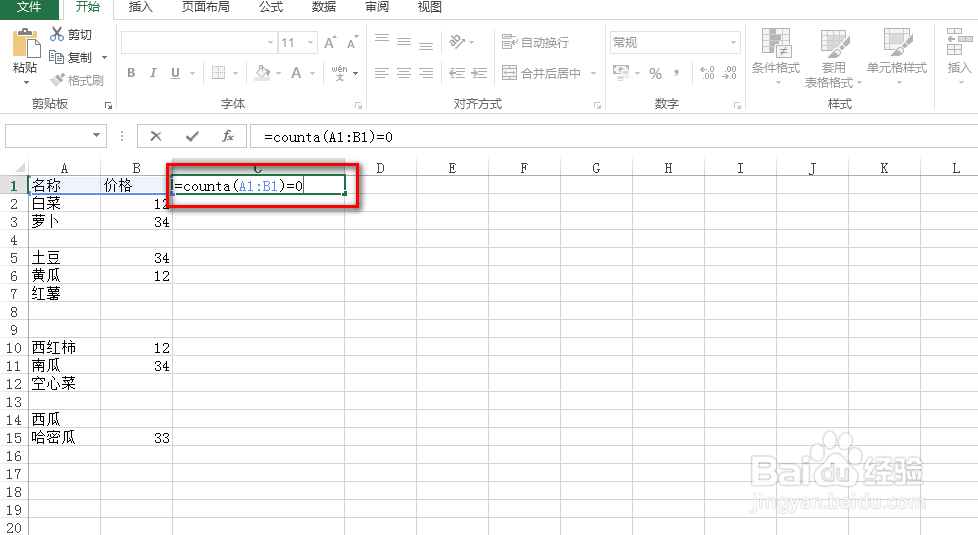Click the accounting currency format icon
Viewport: 978px width, 535px height.
(621, 72)
